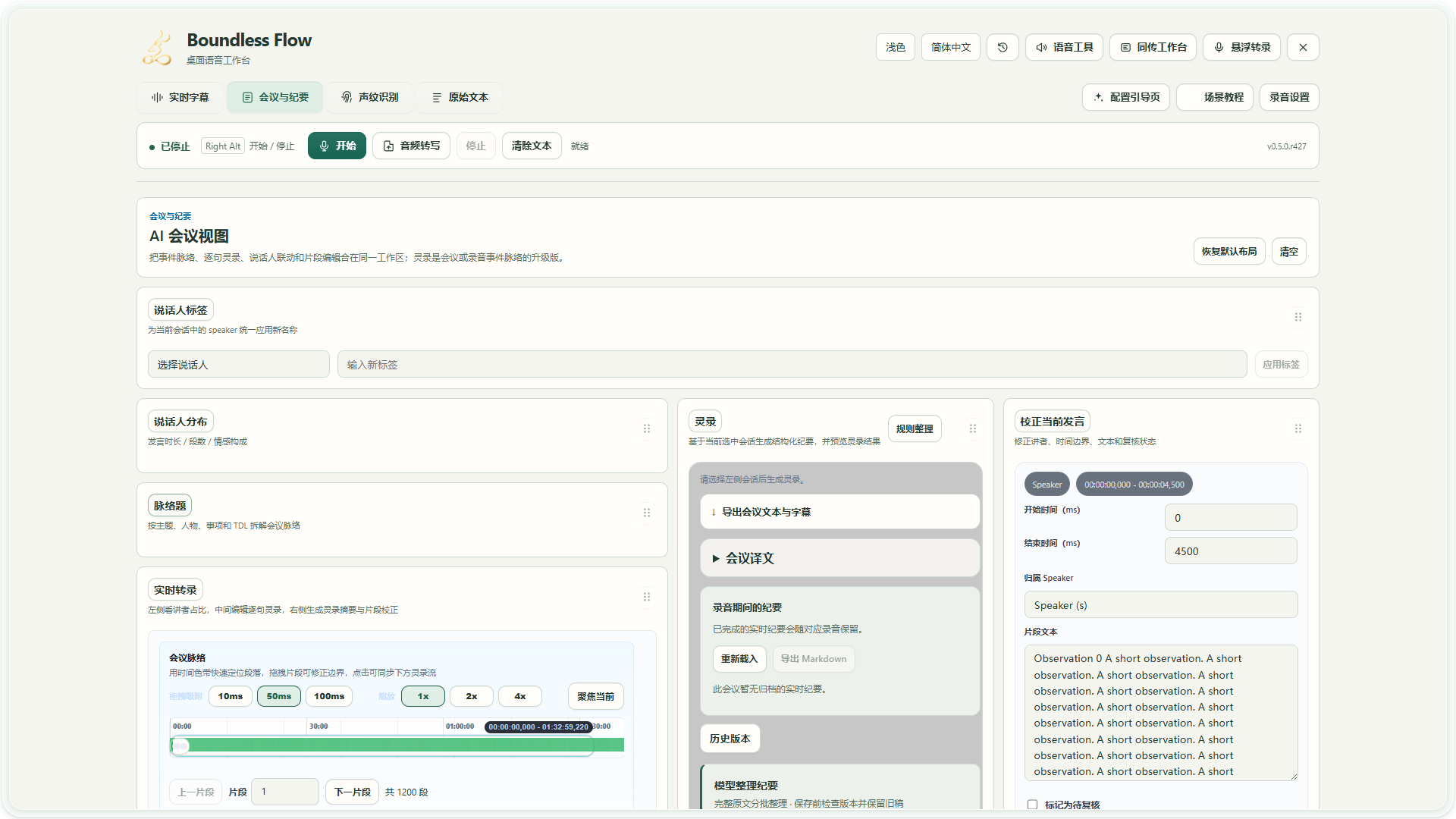Screen dimensions: 1456x819
Task: Click 结束时间 (ms) field showing 4500
Action: coord(1230,551)
